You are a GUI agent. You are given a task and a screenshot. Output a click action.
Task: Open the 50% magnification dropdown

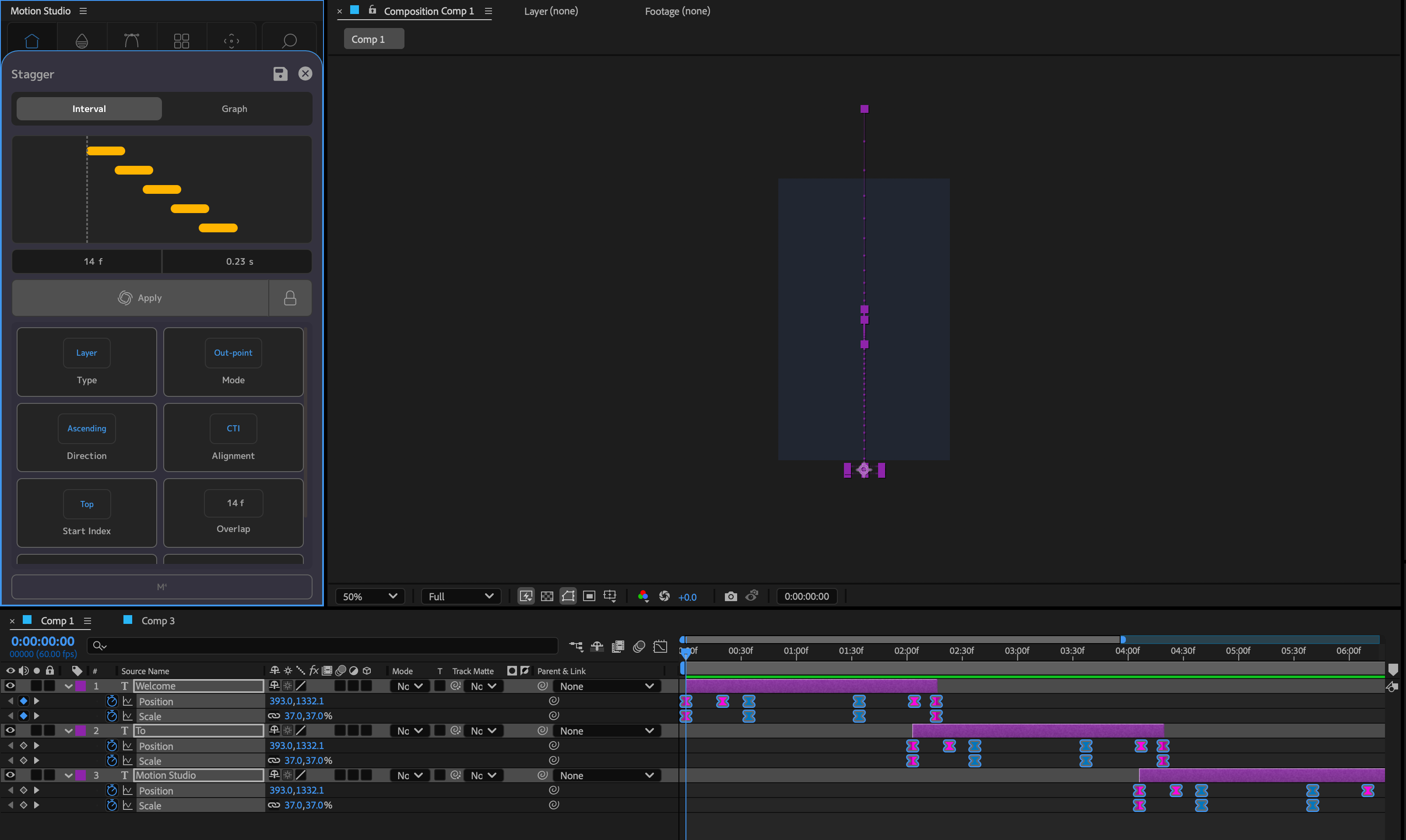[x=370, y=596]
